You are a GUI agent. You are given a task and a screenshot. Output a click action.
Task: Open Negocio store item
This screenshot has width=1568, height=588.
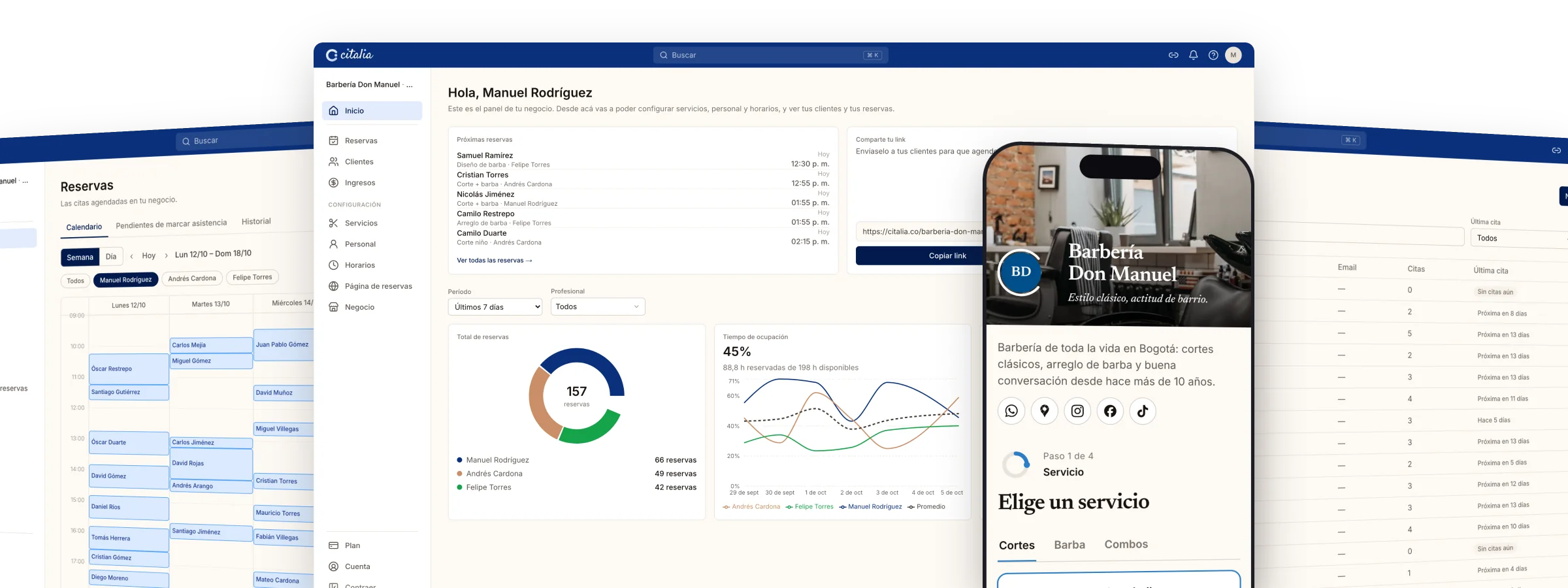click(372, 307)
